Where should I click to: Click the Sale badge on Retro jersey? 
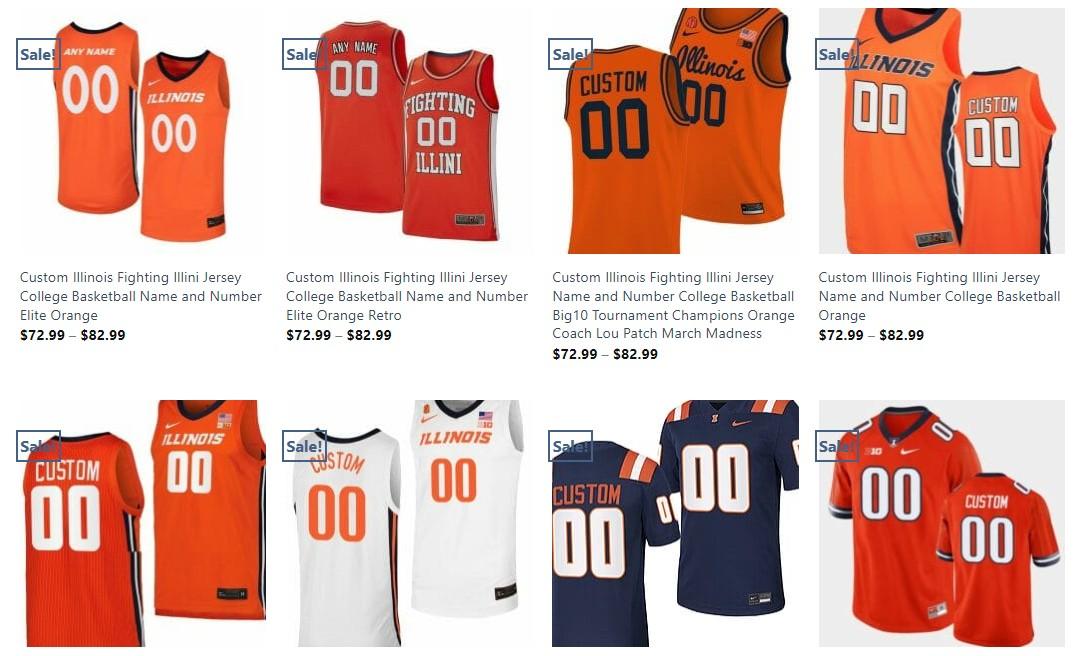(304, 54)
